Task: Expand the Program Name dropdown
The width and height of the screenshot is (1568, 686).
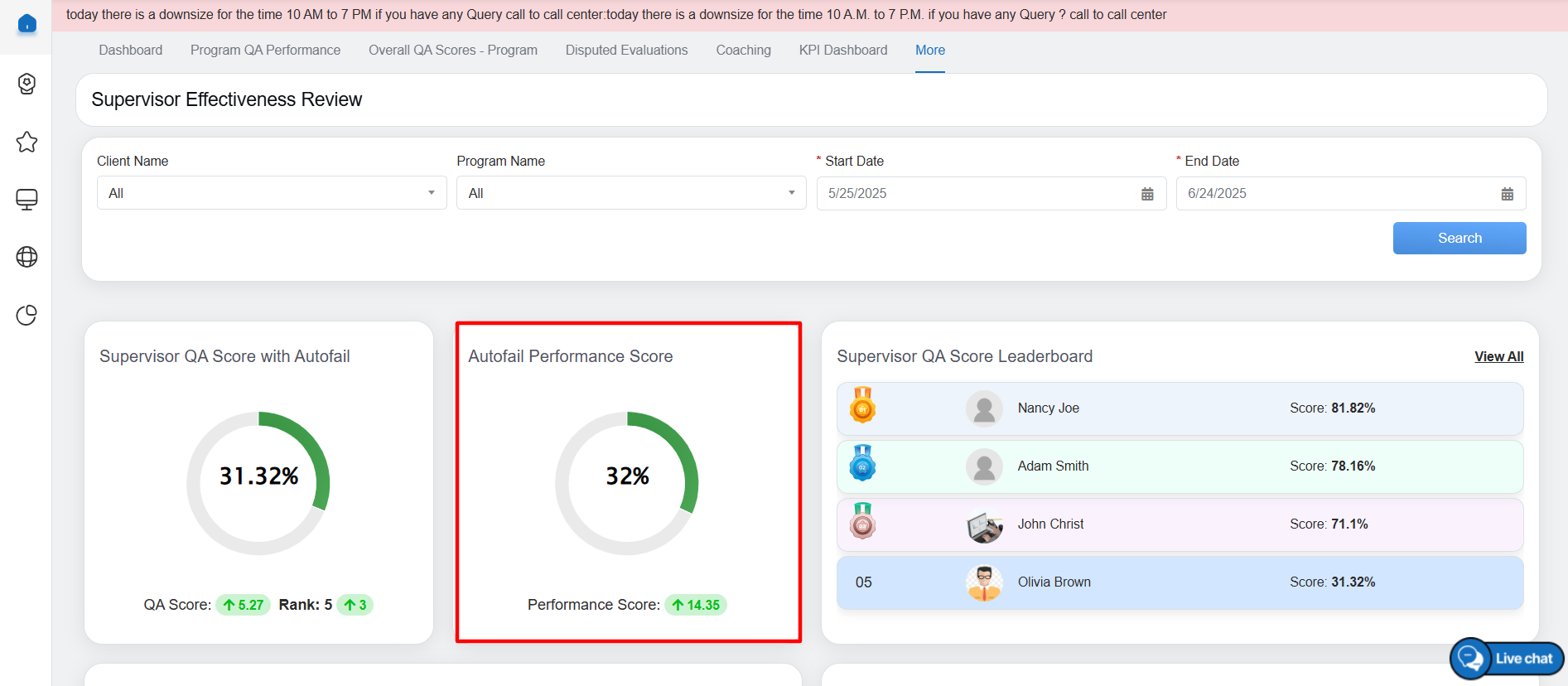Action: point(631,193)
